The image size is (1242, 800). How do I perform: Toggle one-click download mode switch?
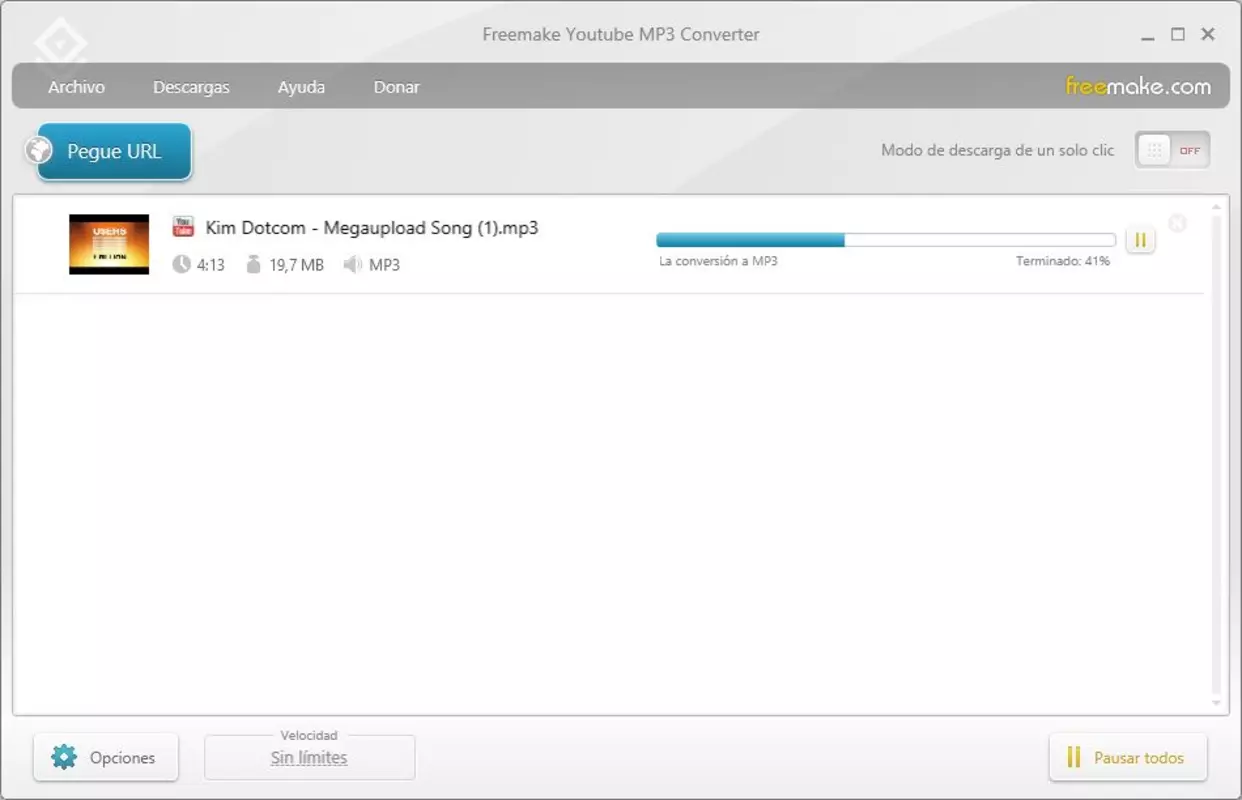1172,151
